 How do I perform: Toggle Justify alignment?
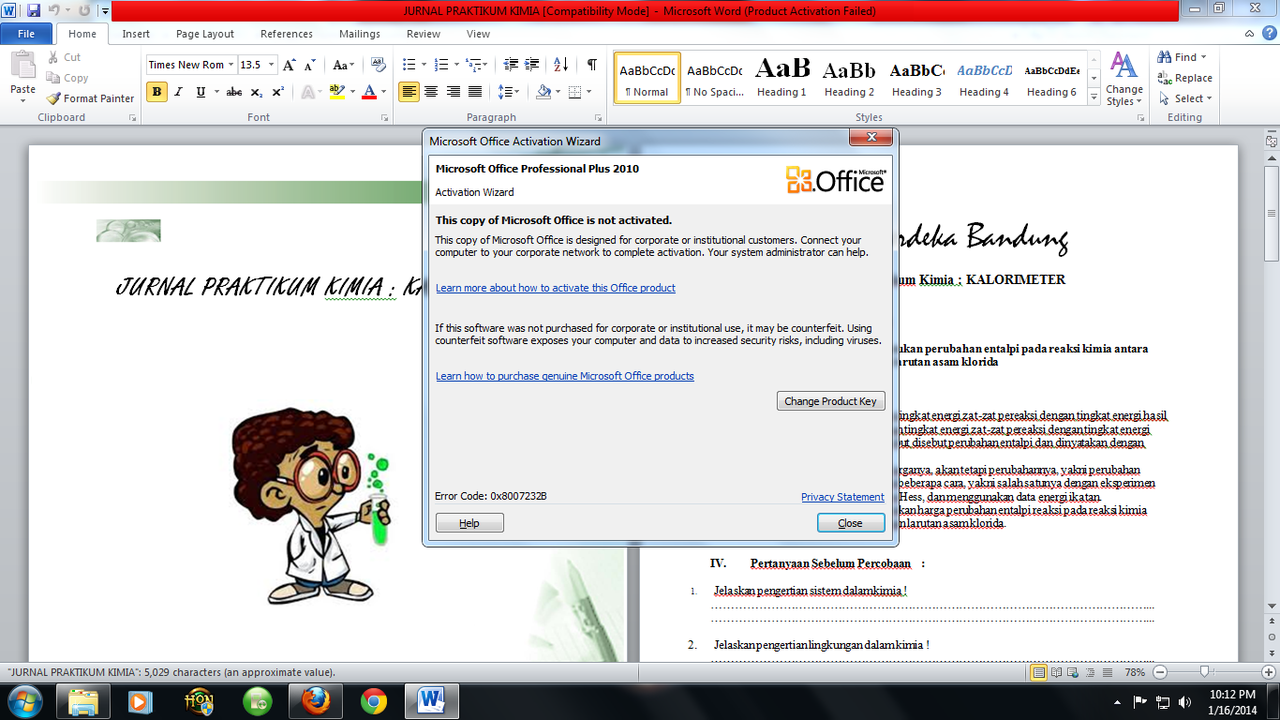pyautogui.click(x=476, y=92)
